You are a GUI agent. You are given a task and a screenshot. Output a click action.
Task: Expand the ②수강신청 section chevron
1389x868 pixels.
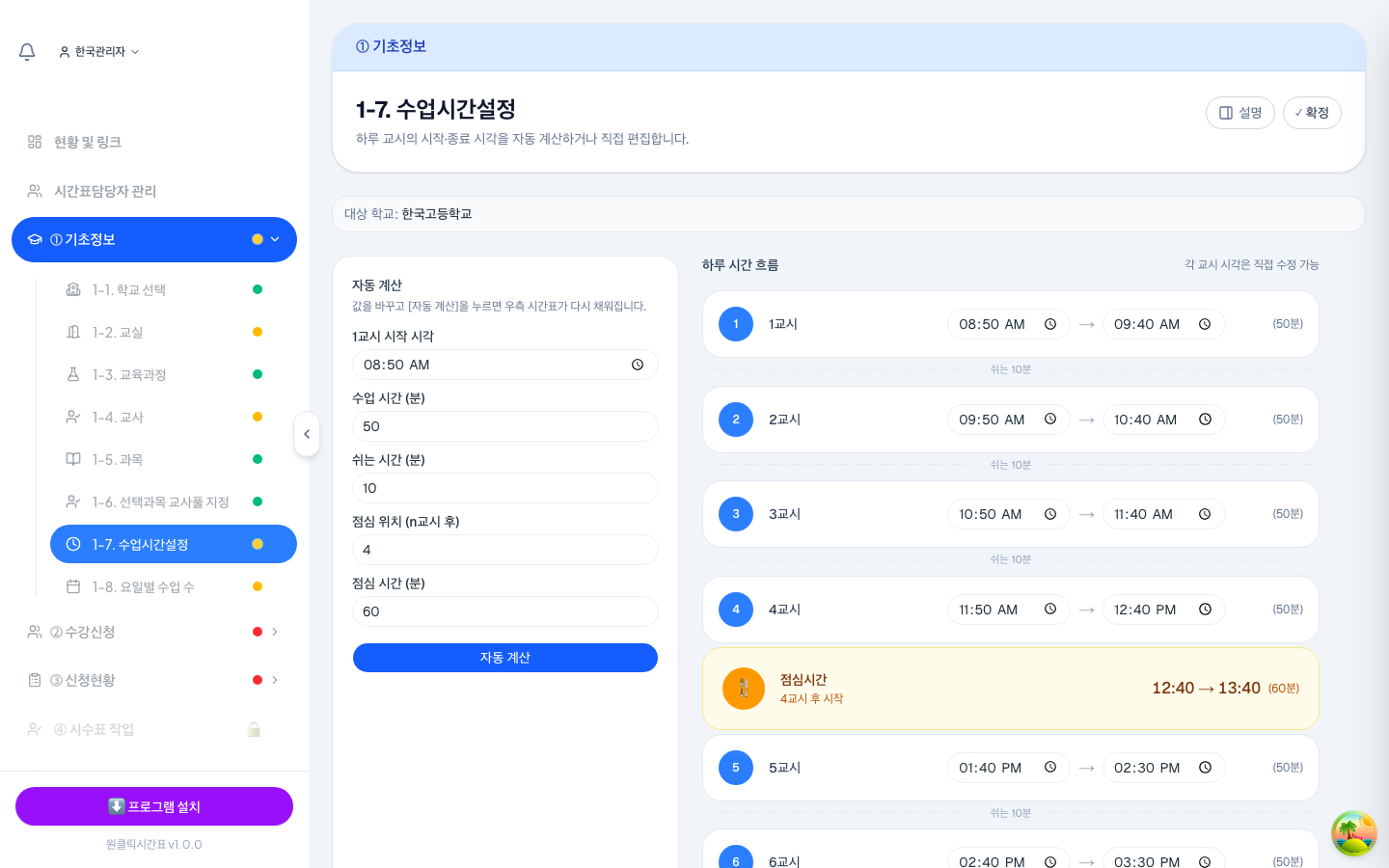click(275, 632)
